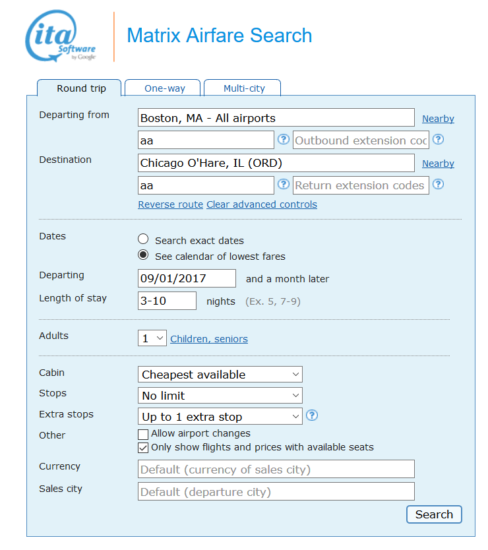This screenshot has width=488, height=550.
Task: Click the ITA Software logo
Action: (x=60, y=36)
